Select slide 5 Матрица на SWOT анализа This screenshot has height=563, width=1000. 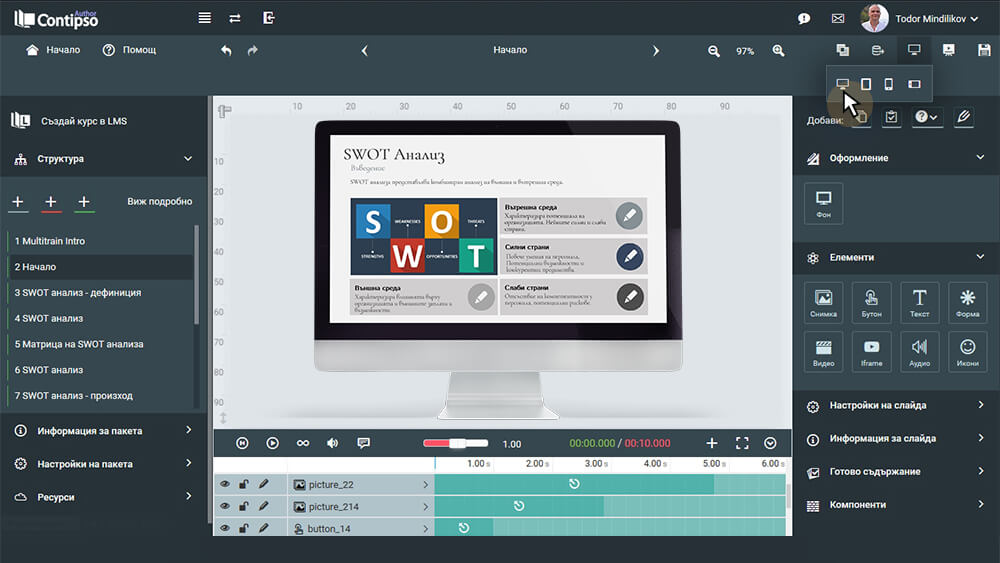point(100,344)
